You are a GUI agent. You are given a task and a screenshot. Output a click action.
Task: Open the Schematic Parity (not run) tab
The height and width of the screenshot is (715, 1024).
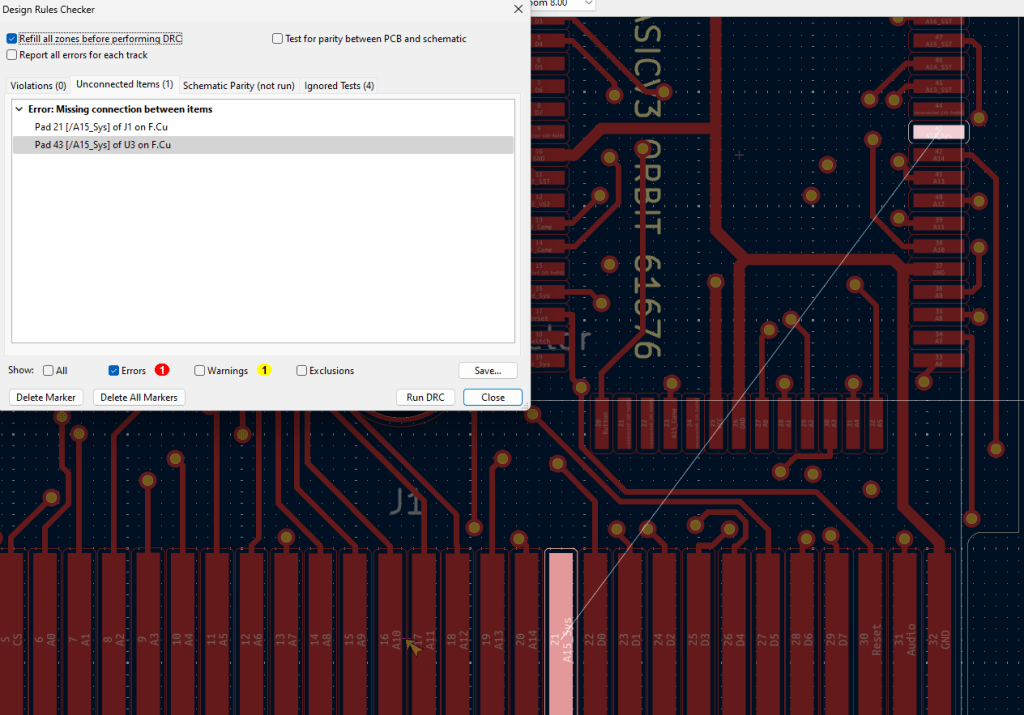coord(238,86)
